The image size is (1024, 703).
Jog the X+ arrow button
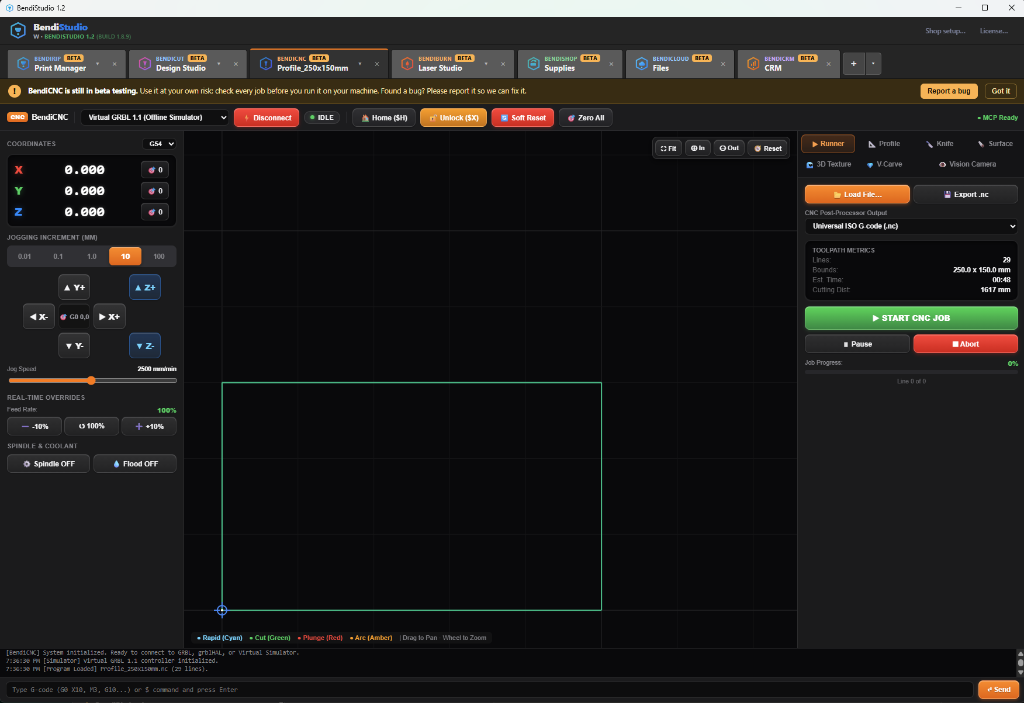(109, 316)
